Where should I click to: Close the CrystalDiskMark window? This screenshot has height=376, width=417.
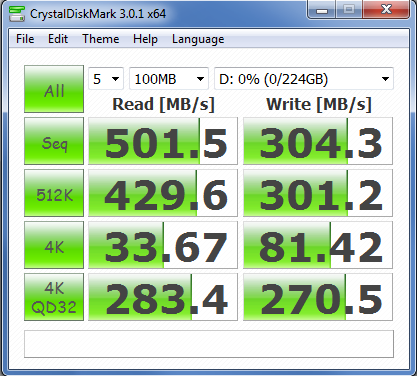click(x=386, y=10)
